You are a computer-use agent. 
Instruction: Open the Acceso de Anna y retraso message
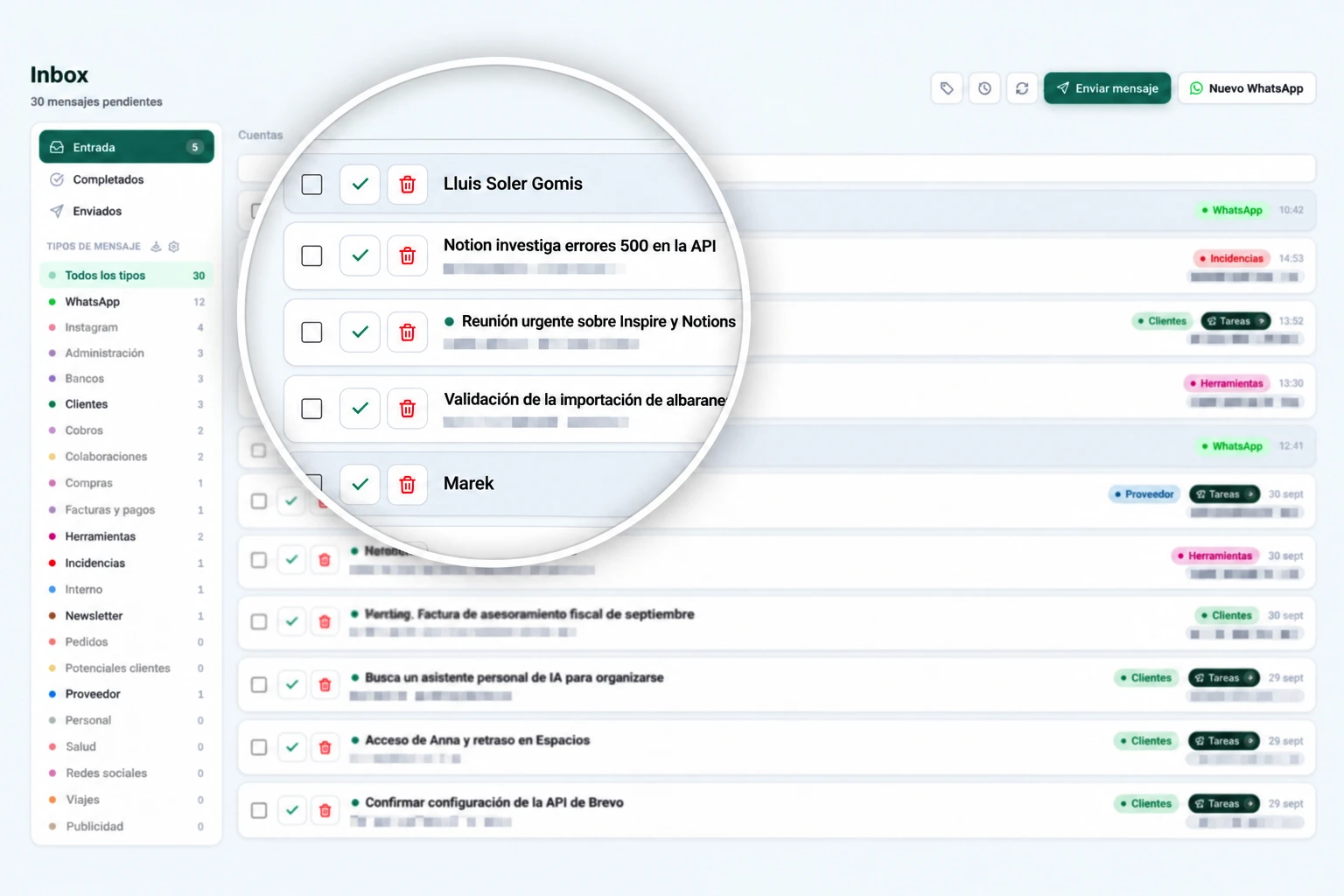[776, 747]
